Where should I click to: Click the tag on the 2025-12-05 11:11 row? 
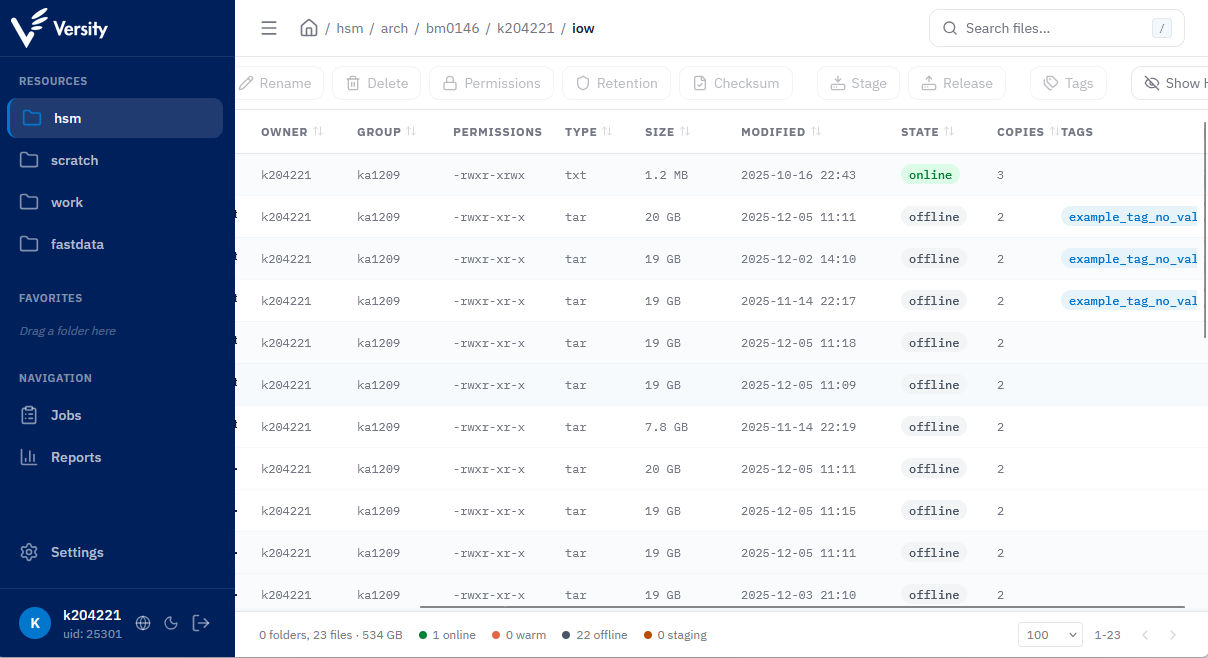(x=1130, y=217)
